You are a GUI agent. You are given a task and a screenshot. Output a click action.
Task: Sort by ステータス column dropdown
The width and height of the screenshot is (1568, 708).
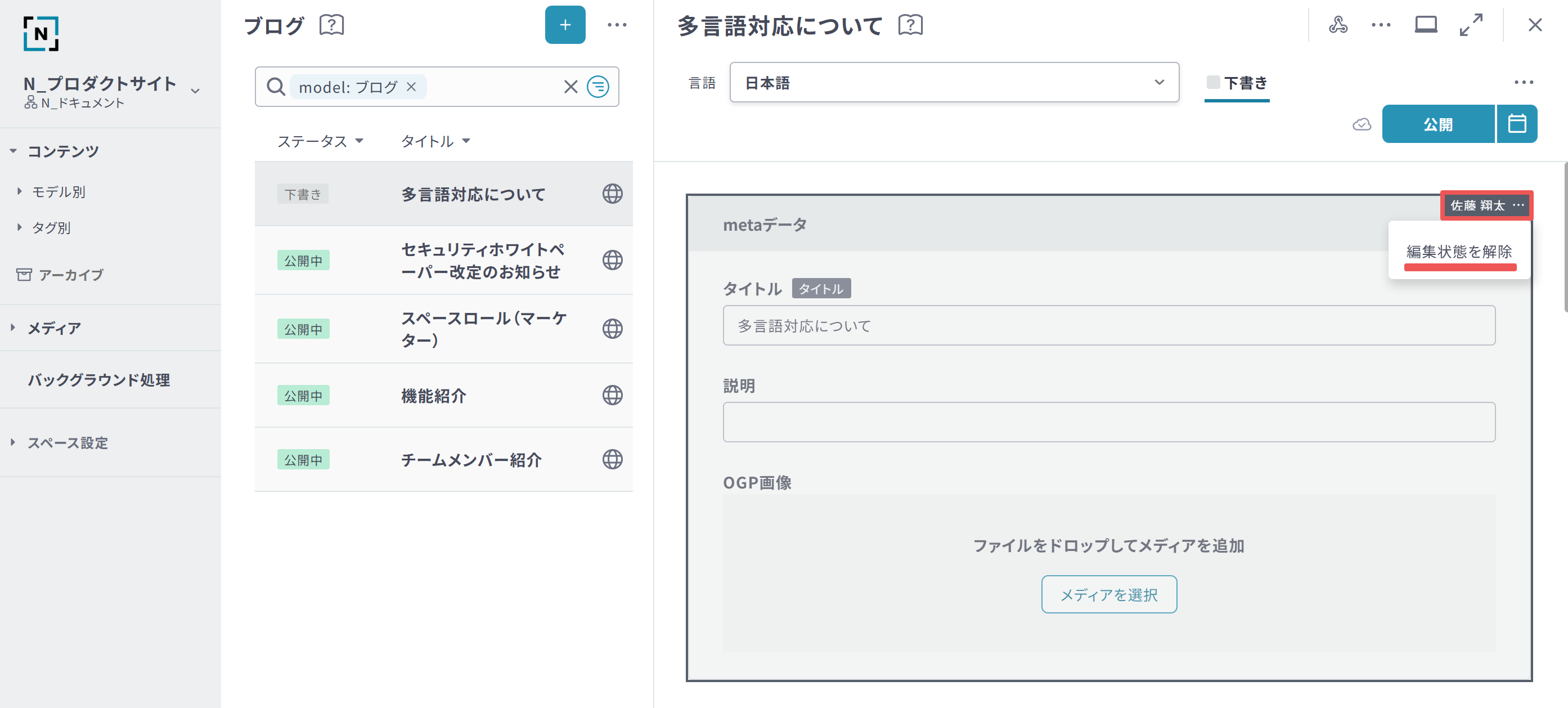point(320,141)
